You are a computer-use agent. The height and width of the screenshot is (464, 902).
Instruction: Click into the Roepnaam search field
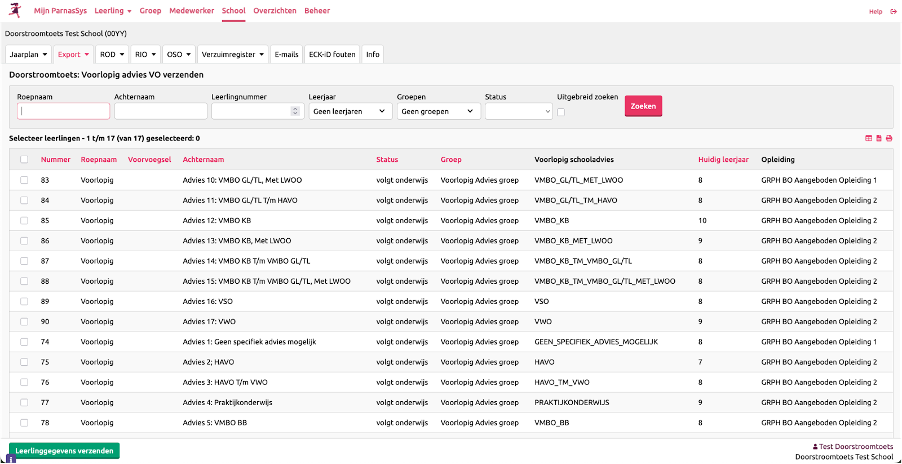[63, 111]
